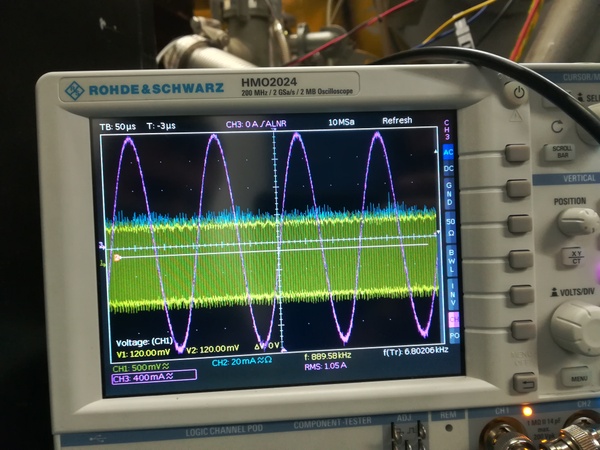Click the USB port symbol on front panel
This screenshot has width=600, height=450.
96,439
